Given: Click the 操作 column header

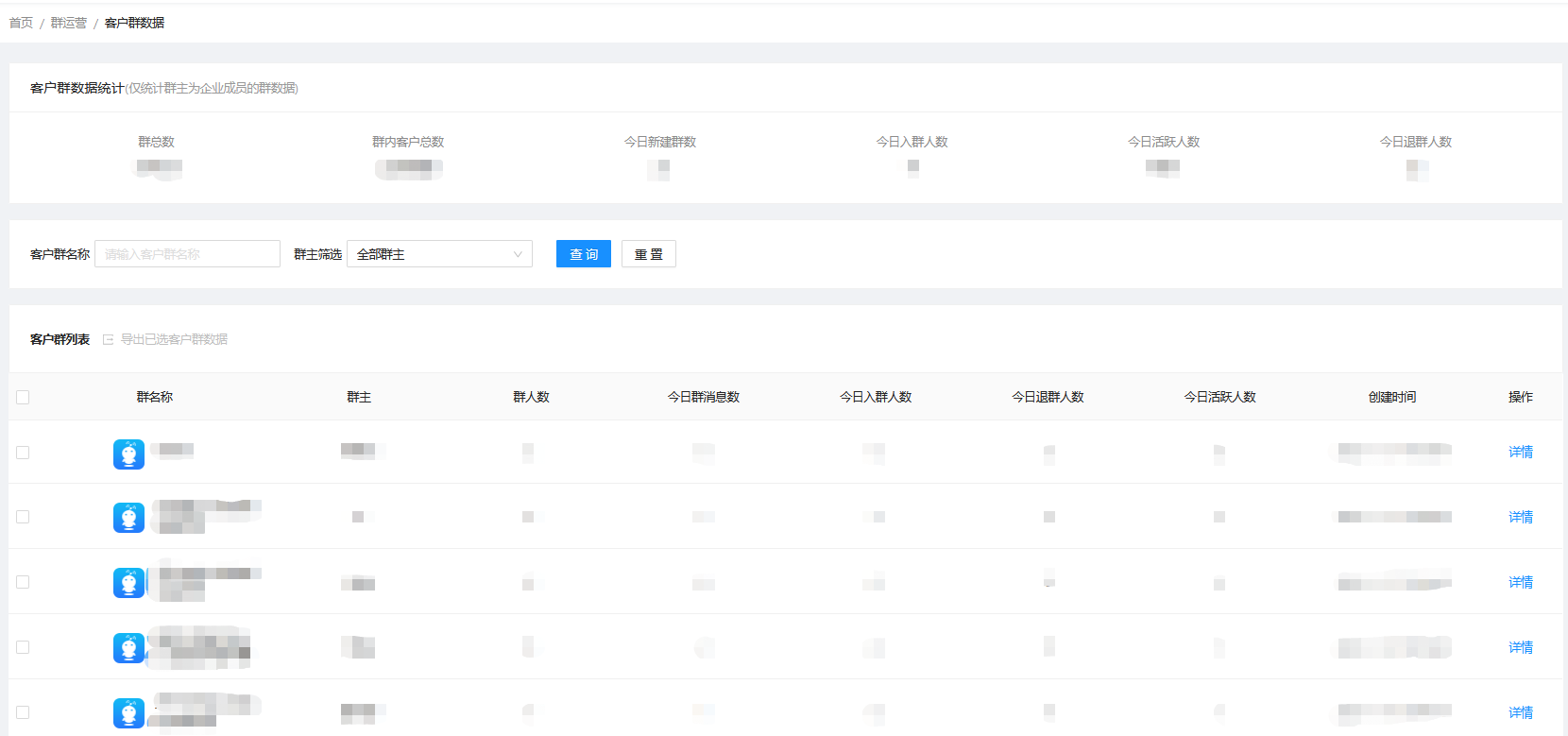Looking at the screenshot, I should pyautogui.click(x=1521, y=397).
